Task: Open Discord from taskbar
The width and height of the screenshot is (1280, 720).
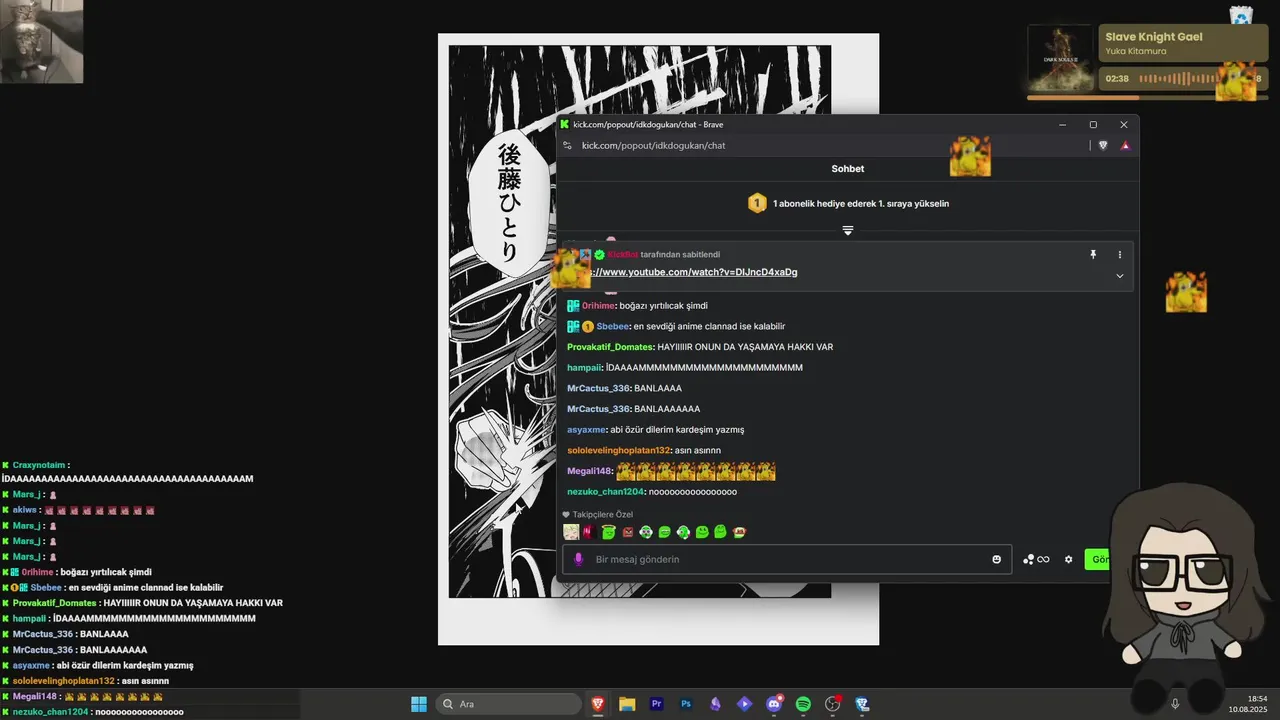Action: 774,704
